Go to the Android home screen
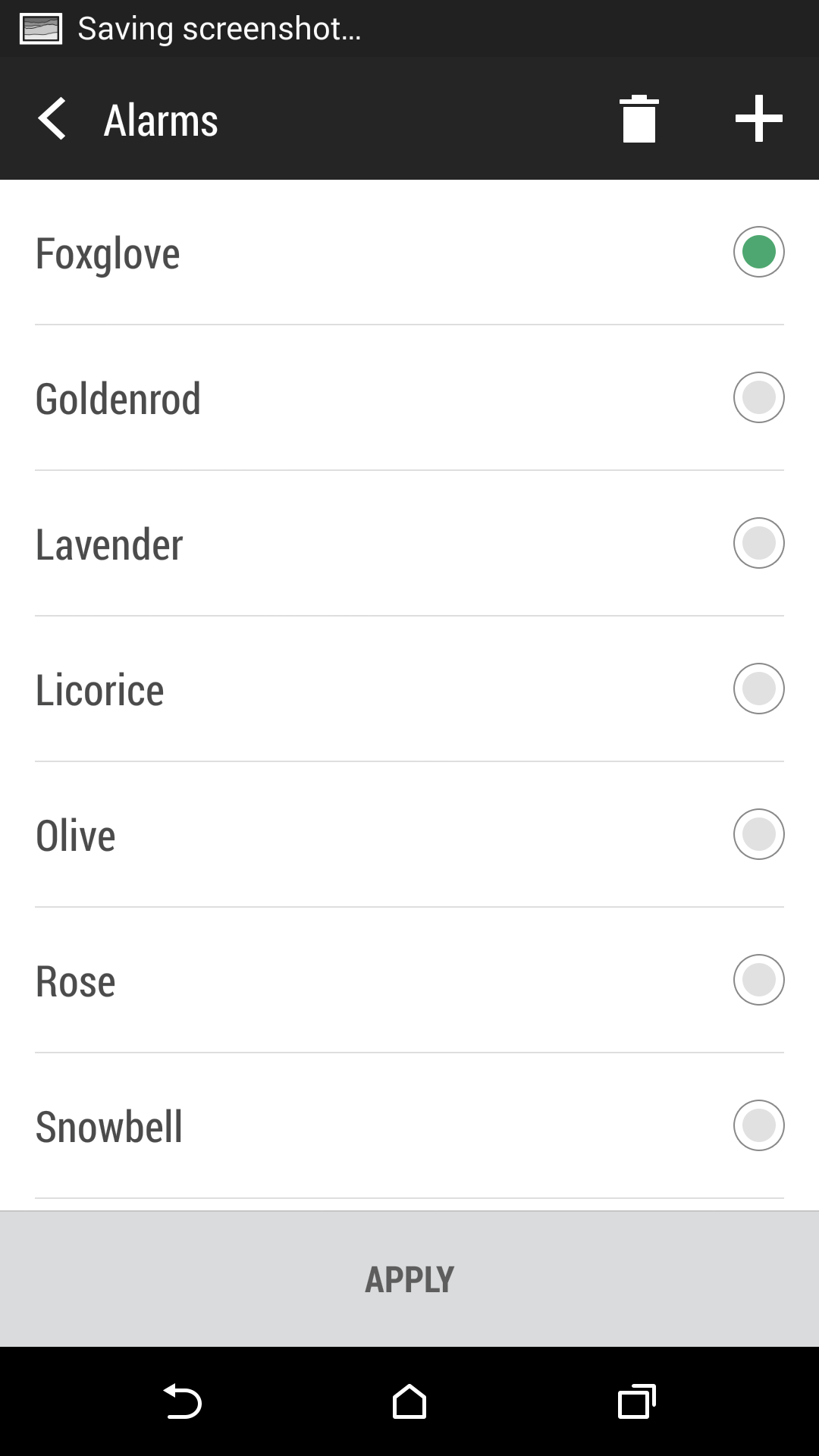 click(x=409, y=1401)
